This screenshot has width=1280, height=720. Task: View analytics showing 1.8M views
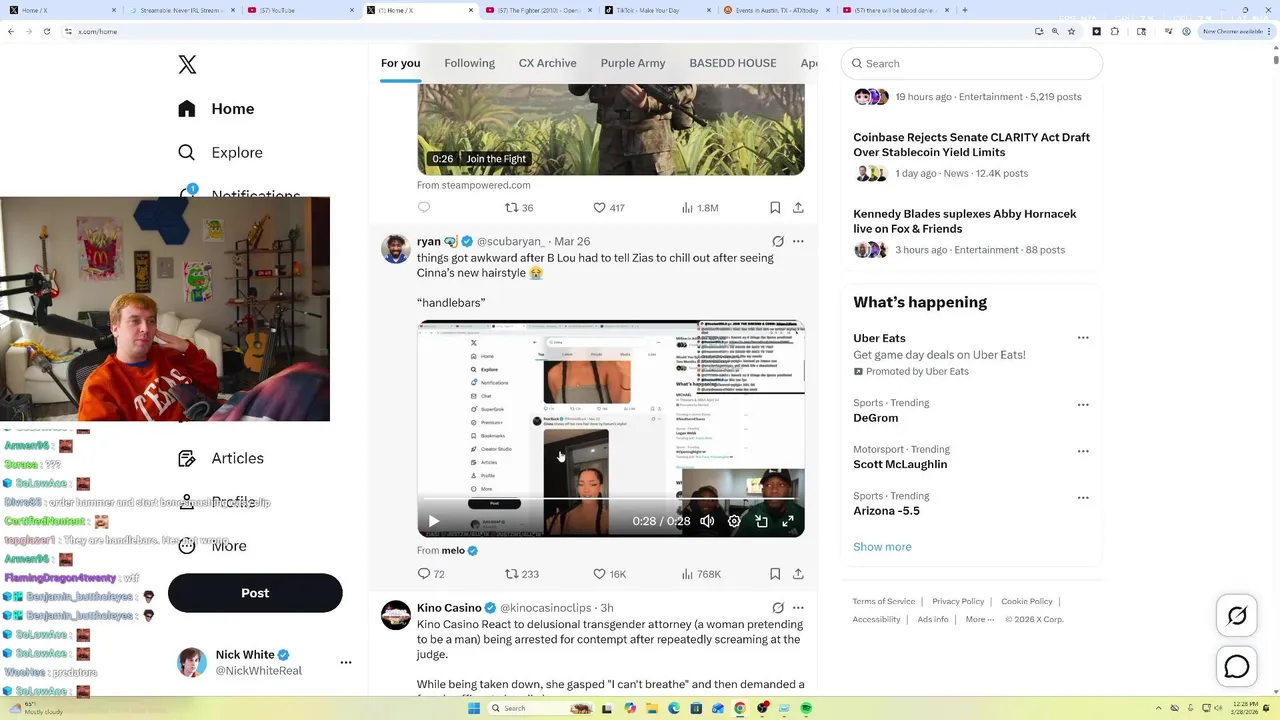pos(699,208)
